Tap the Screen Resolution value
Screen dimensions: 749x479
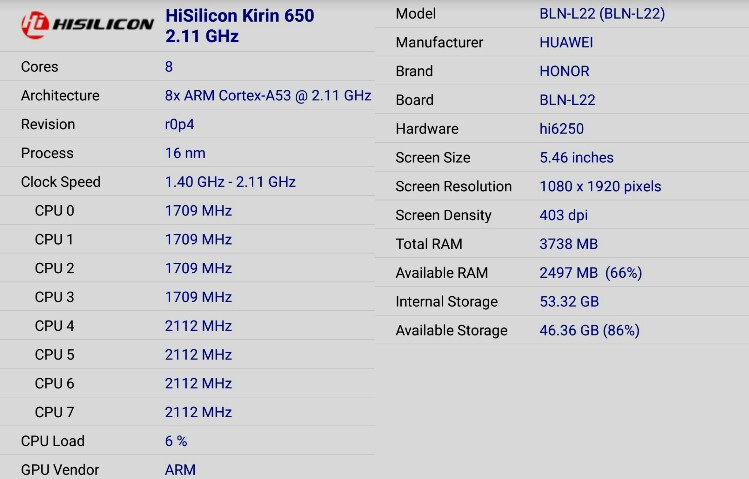pos(600,186)
